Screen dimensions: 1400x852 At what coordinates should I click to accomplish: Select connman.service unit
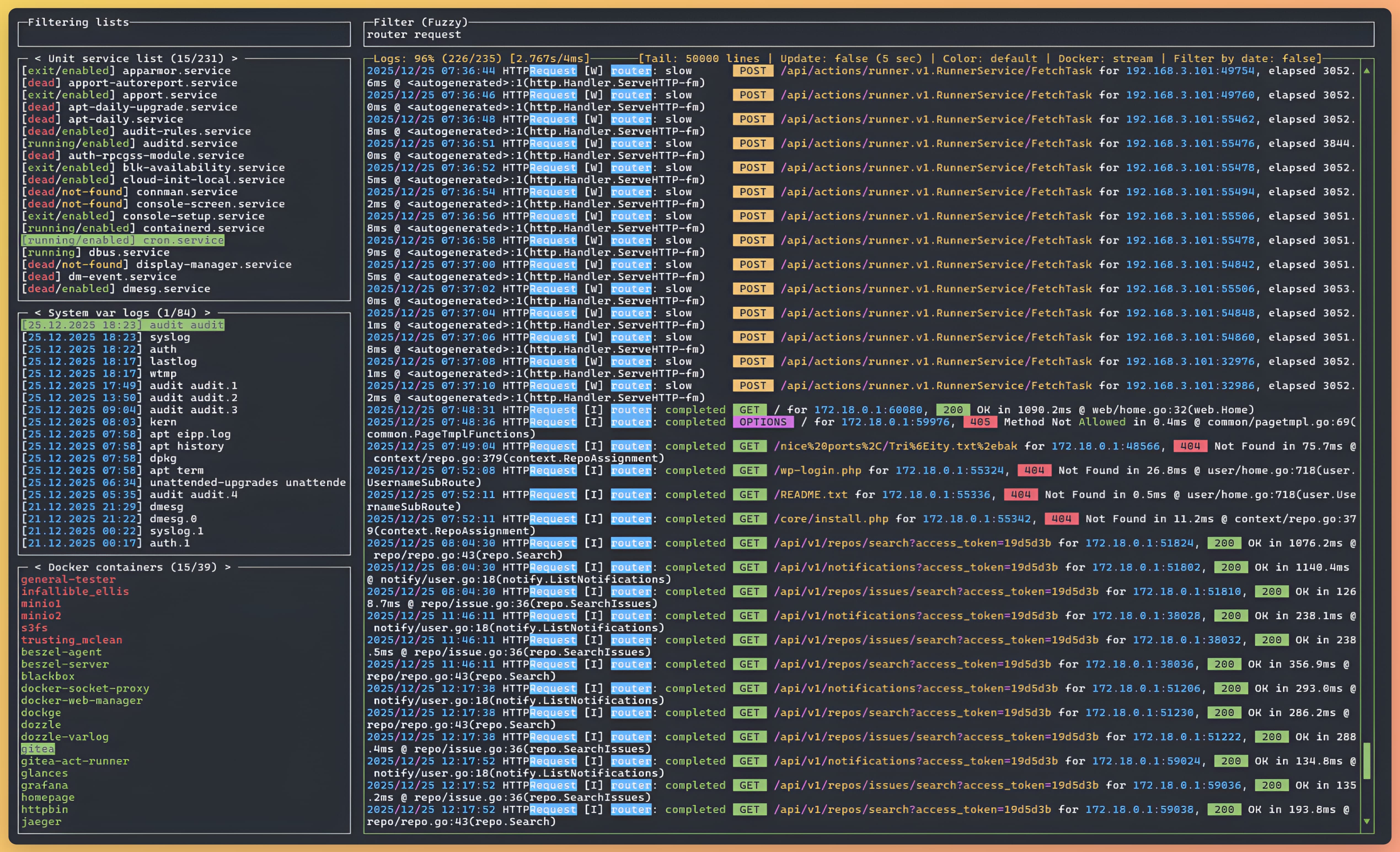point(130,192)
